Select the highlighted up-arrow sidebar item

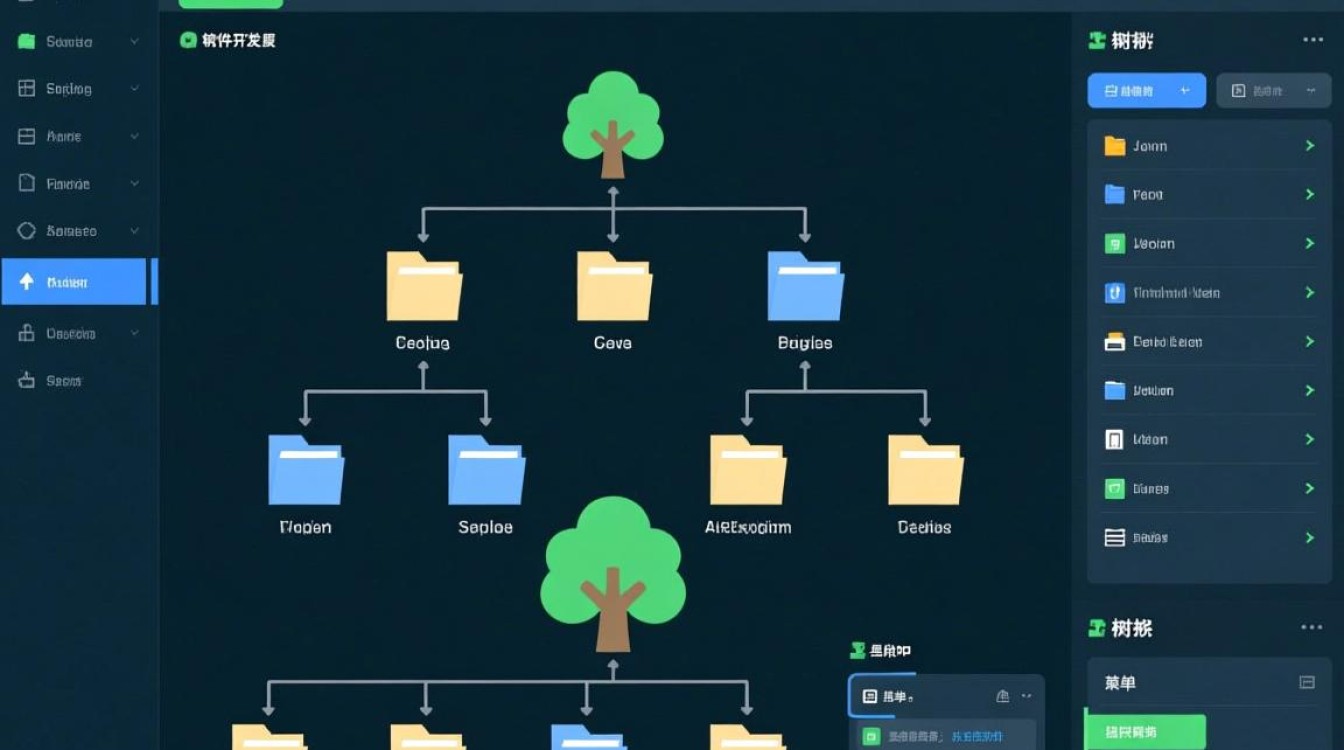coord(73,282)
